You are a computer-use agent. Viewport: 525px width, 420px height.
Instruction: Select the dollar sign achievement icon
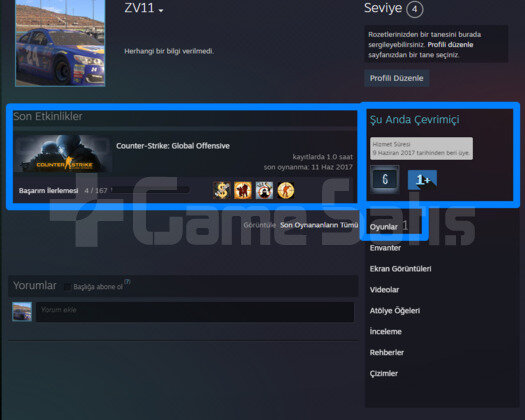[x=222, y=190]
